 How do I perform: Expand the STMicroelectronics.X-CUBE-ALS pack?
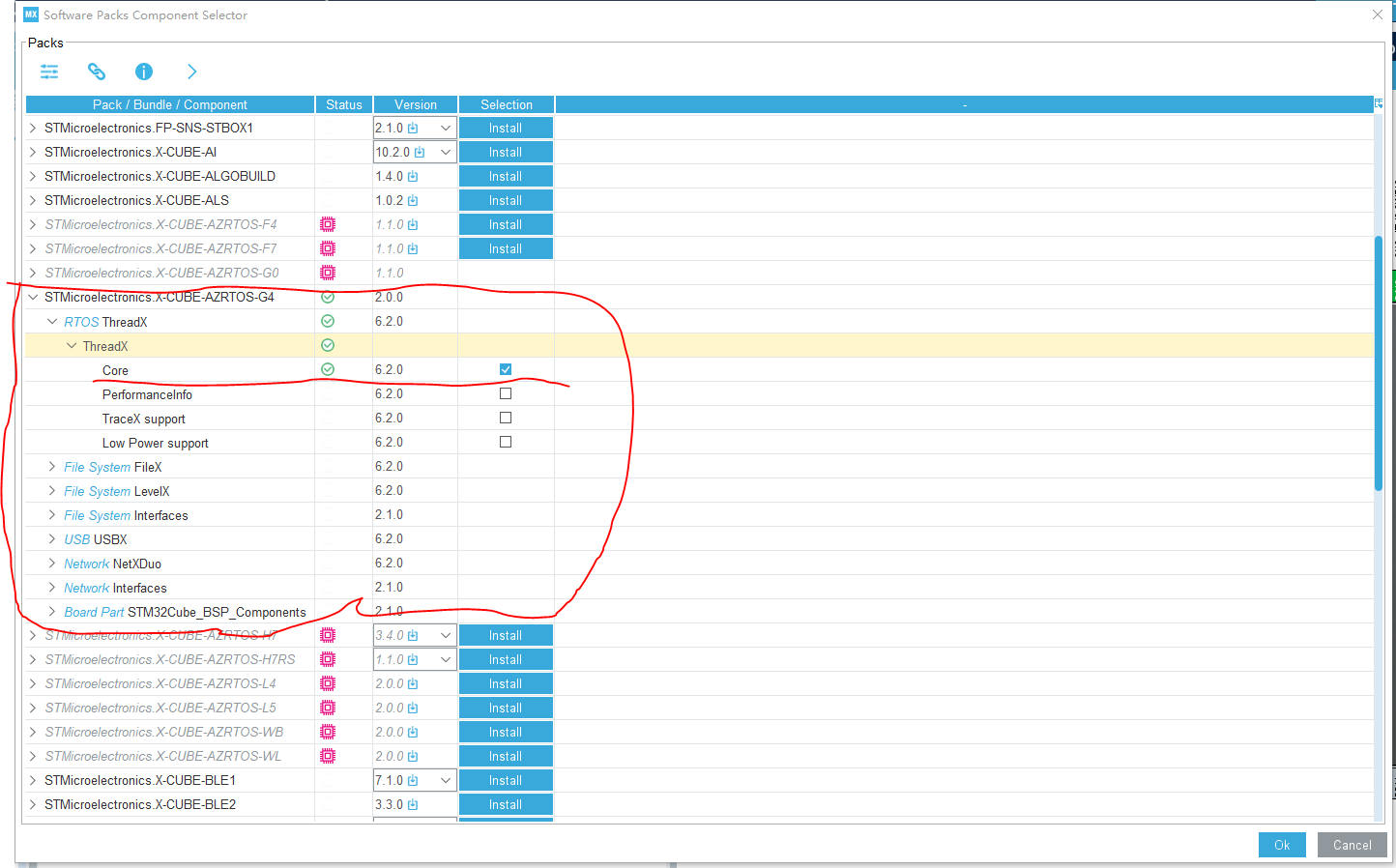click(x=33, y=200)
